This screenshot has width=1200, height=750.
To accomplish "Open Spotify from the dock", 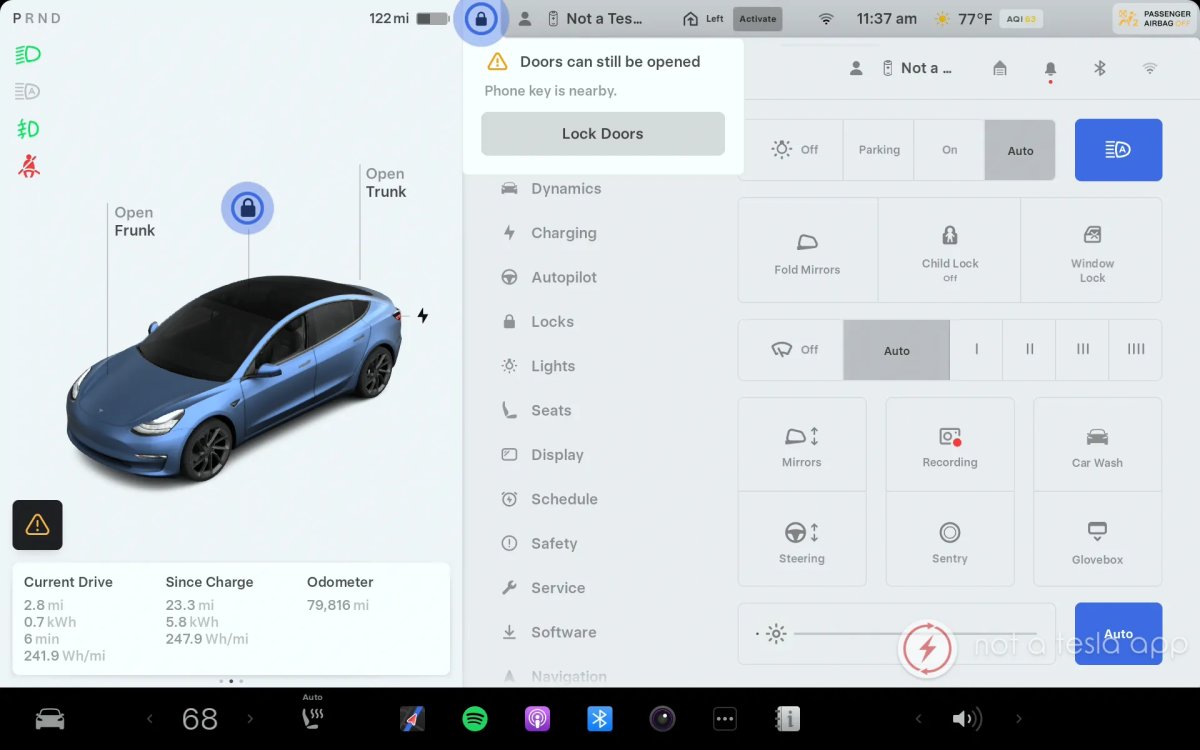I will (475, 718).
